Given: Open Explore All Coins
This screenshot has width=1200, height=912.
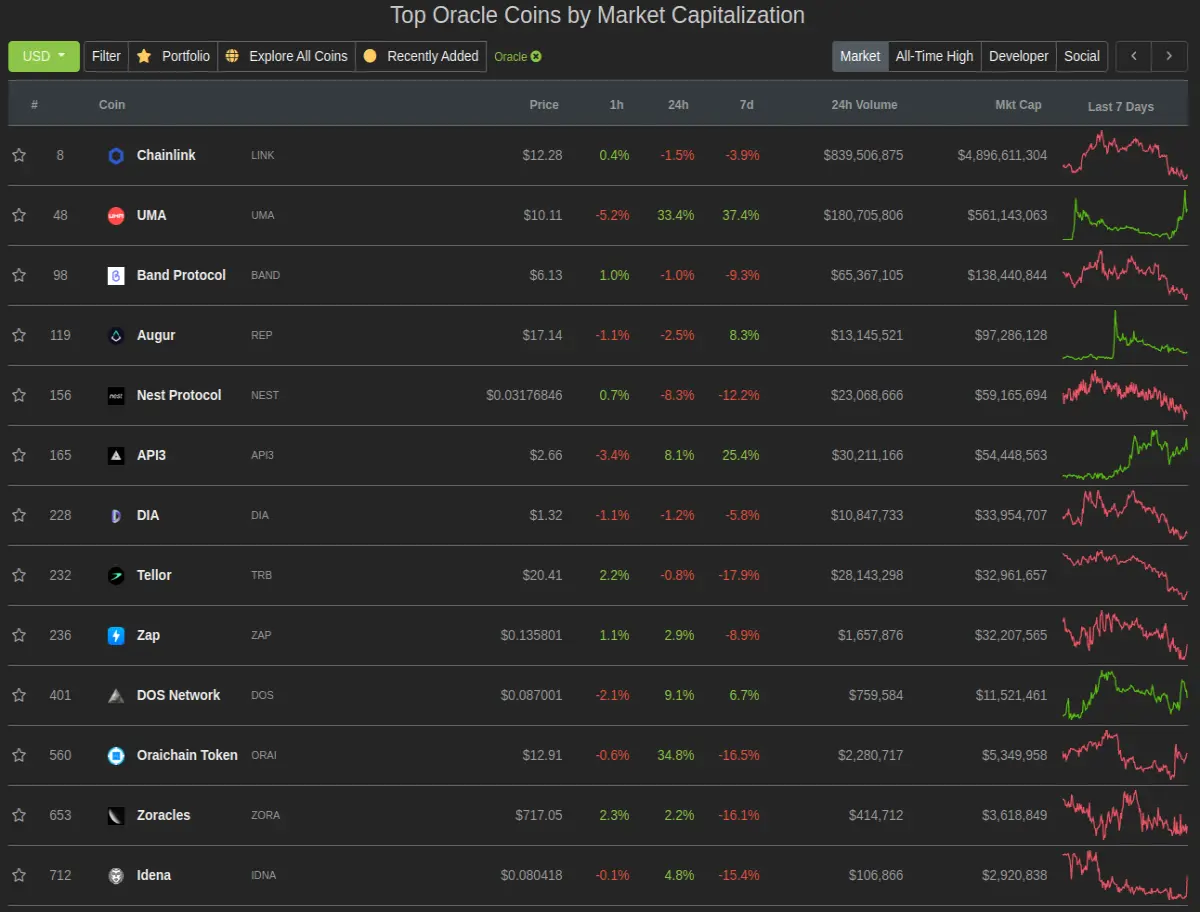Looking at the screenshot, I should pyautogui.click(x=287, y=56).
